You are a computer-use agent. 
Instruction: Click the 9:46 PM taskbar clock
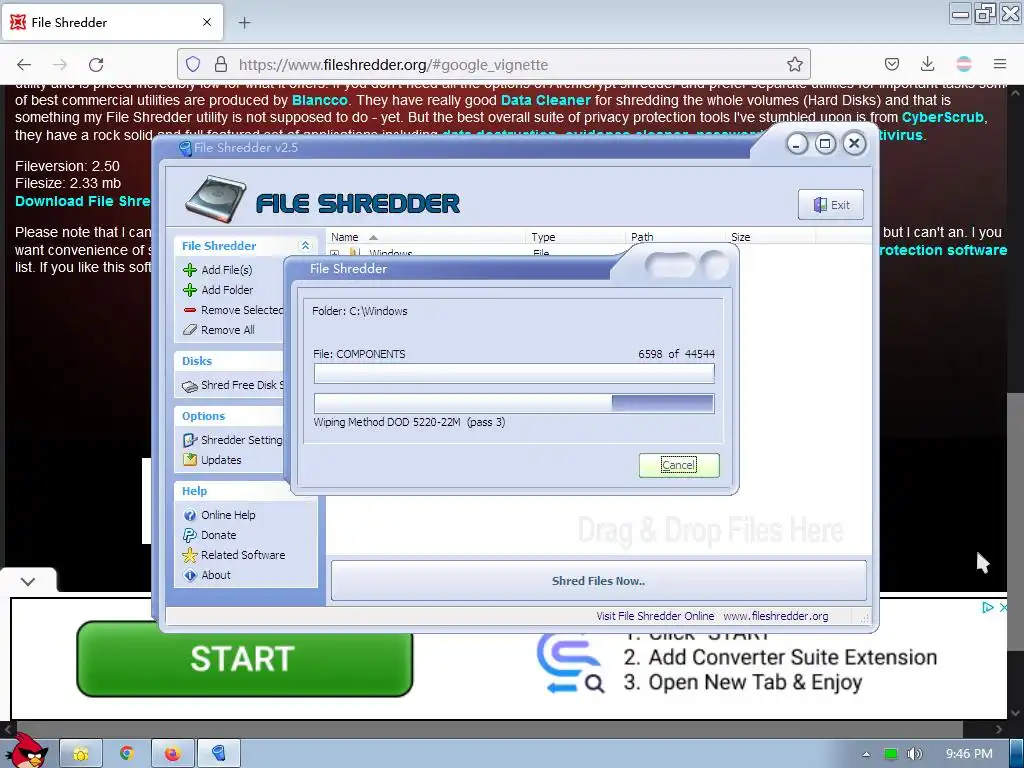coord(969,754)
